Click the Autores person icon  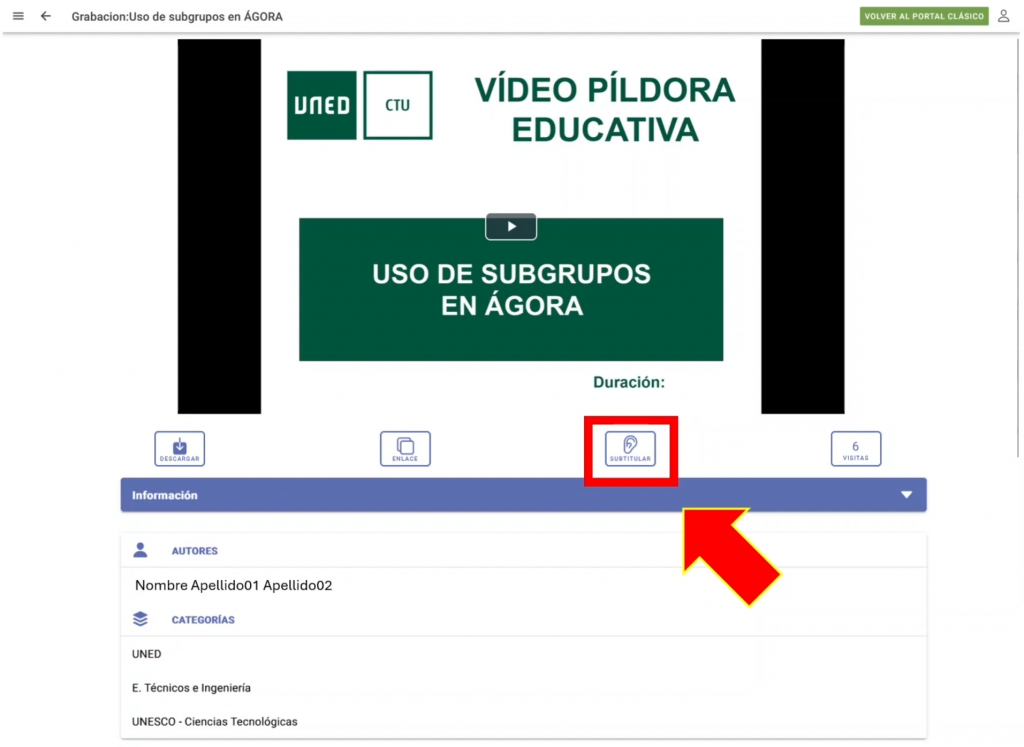pos(140,550)
